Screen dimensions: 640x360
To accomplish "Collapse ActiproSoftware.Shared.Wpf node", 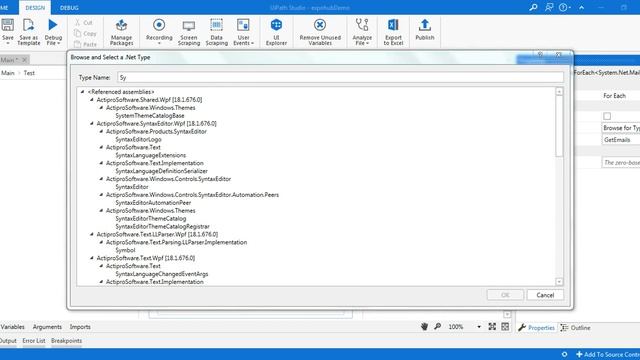I will pyautogui.click(x=92, y=100).
